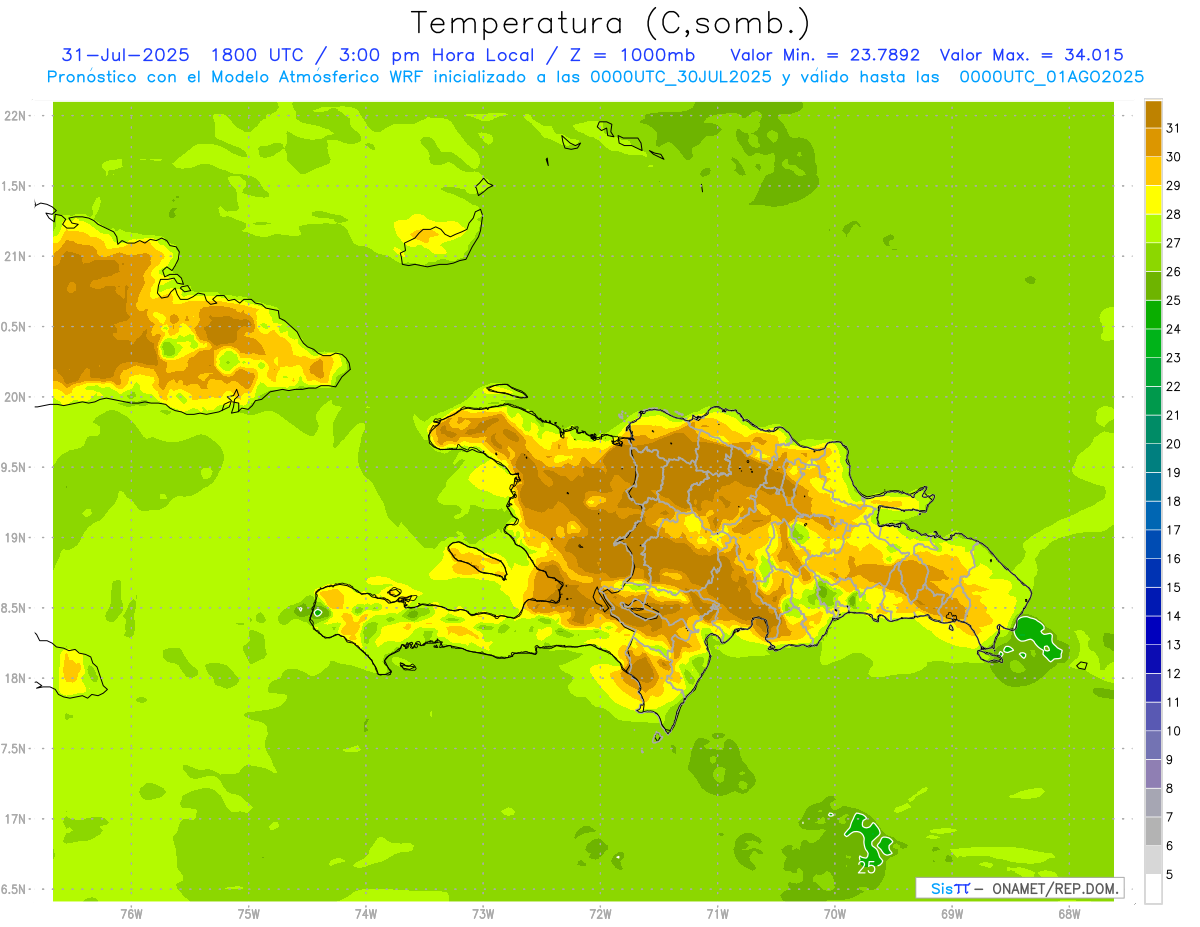Screen dimensions: 1200x927
Task: Click the "75W" longitude label
Action: 249,913
